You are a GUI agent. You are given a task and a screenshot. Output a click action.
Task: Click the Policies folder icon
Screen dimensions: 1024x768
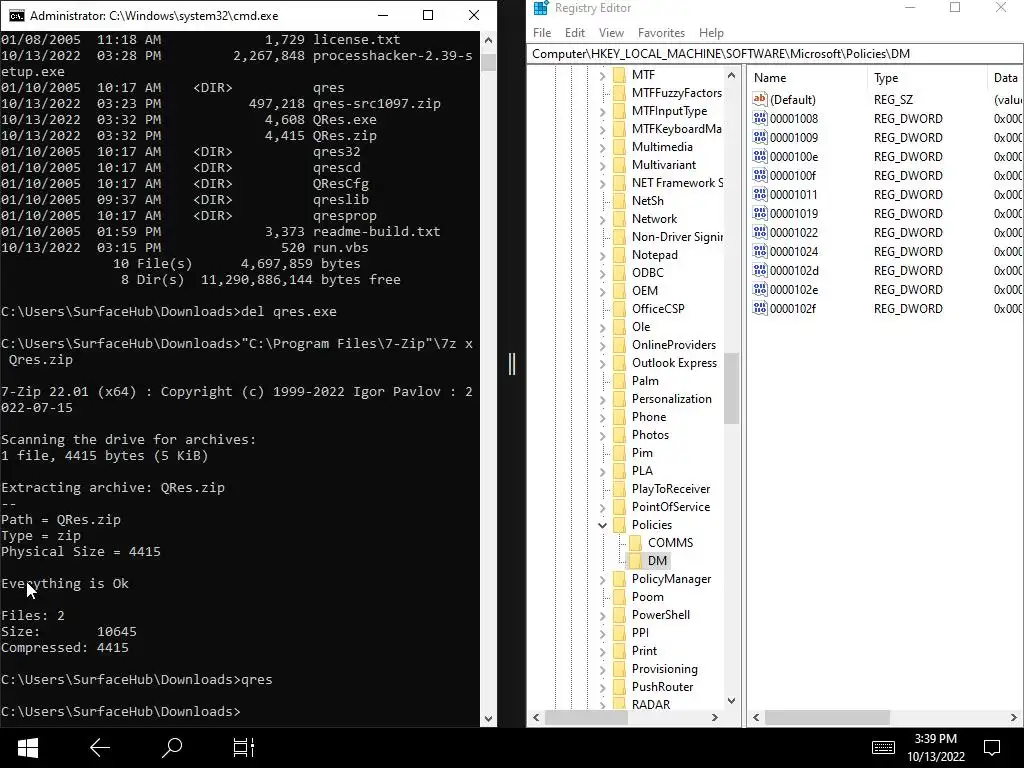[619, 524]
